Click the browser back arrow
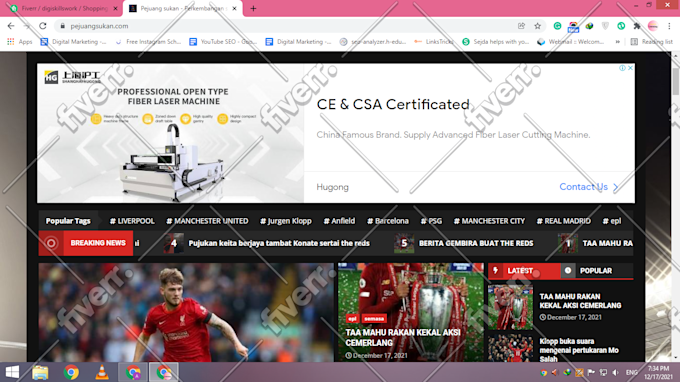 [x=11, y=26]
